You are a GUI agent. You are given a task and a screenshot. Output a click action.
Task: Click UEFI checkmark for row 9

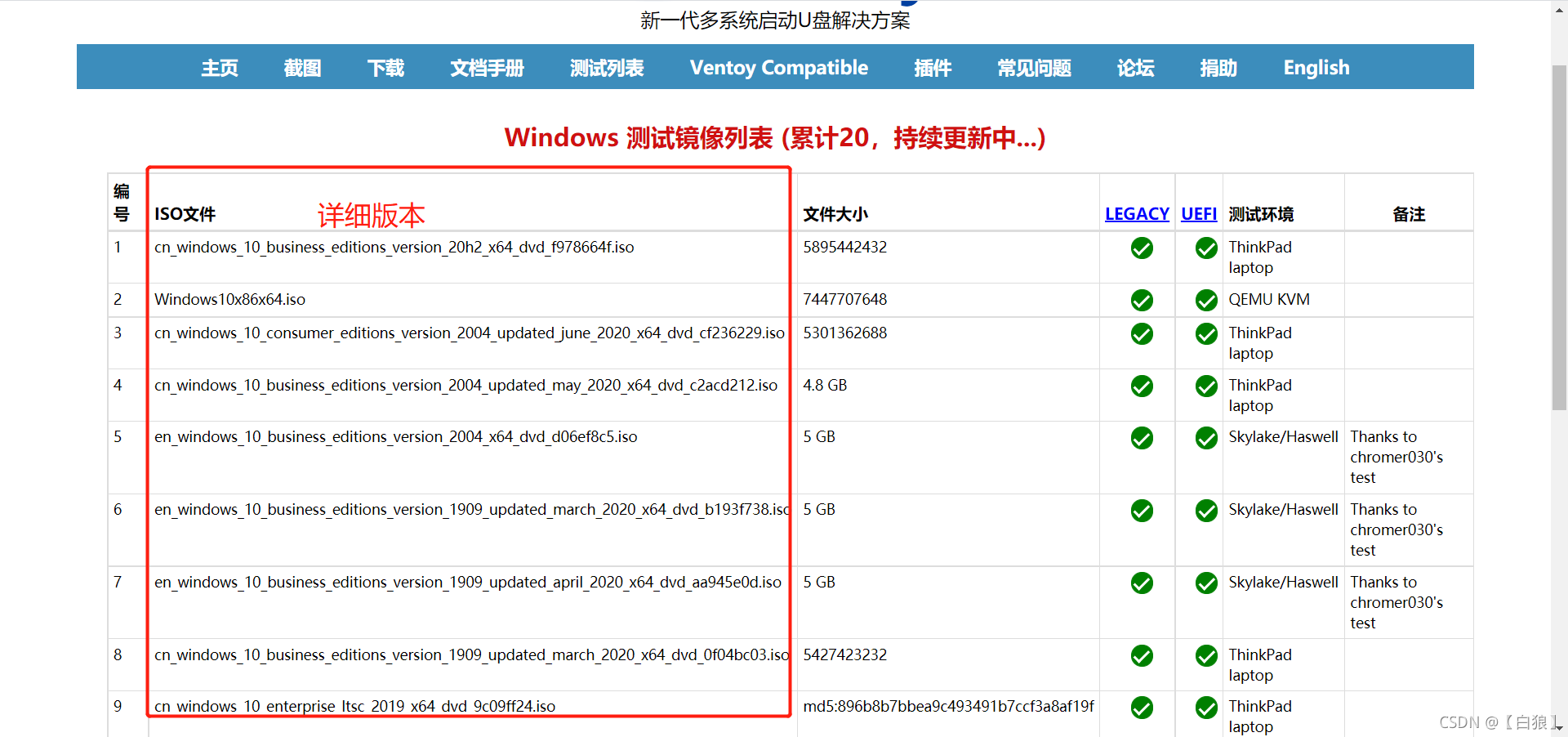click(x=1206, y=708)
